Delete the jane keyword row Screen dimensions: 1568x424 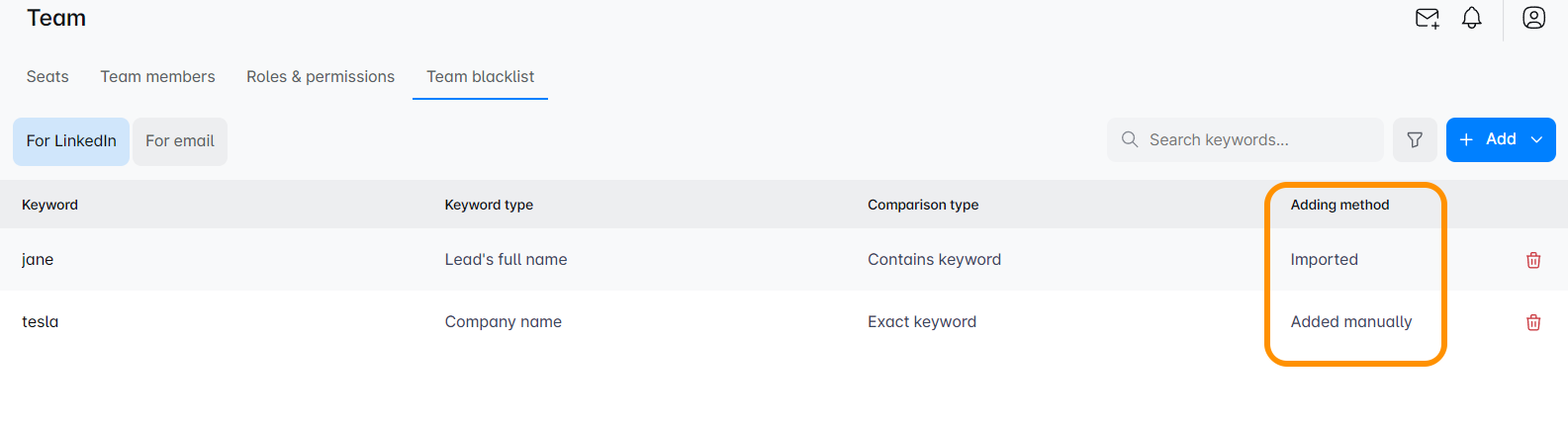click(x=1533, y=260)
